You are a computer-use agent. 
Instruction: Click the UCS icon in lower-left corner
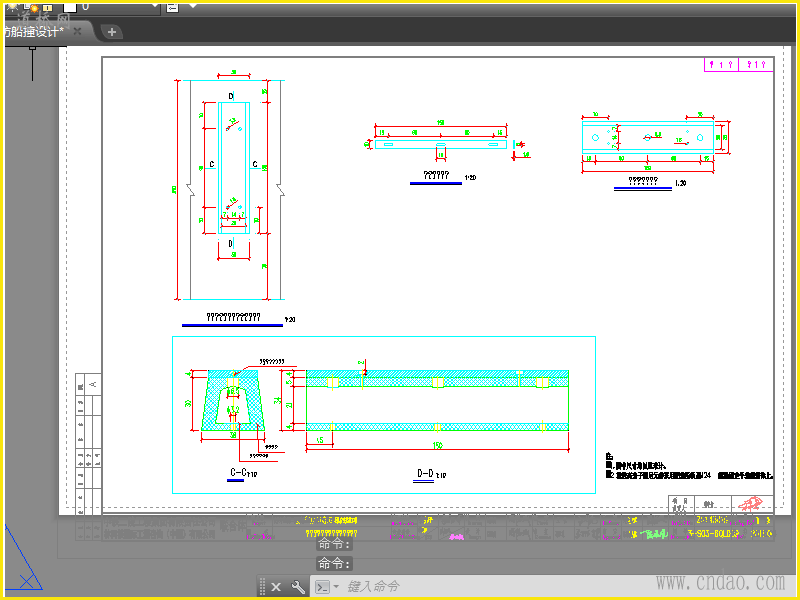click(x=23, y=559)
